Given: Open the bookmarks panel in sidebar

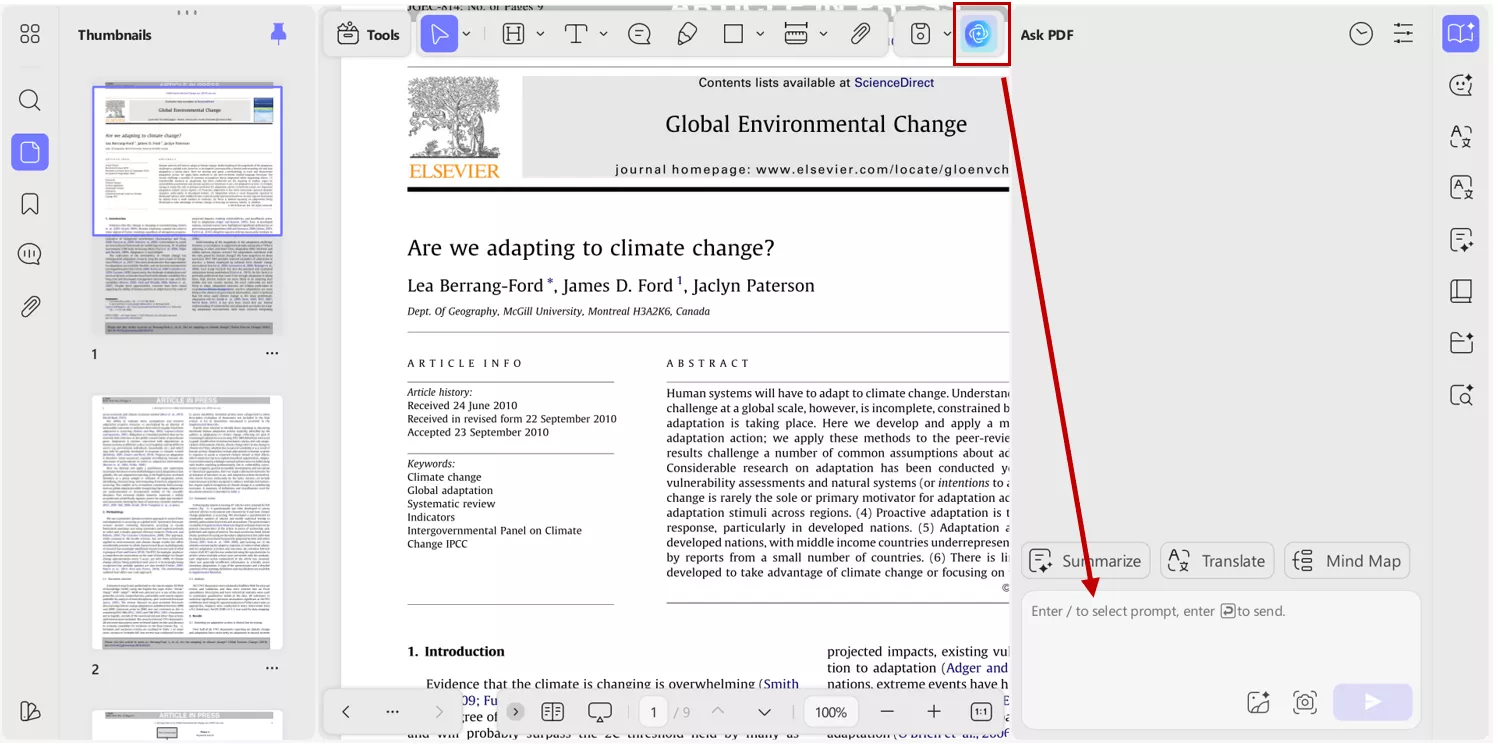Looking at the screenshot, I should click(30, 204).
